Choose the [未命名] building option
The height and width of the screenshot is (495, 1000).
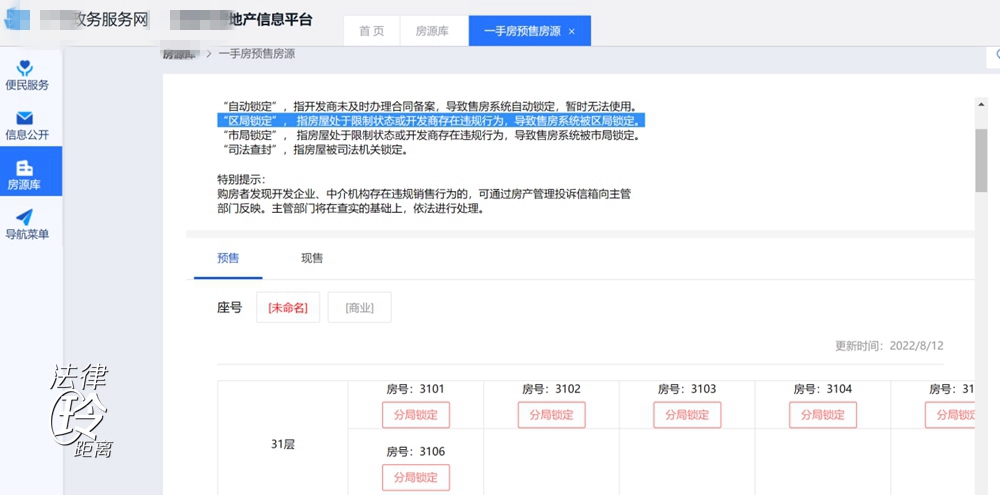288,308
